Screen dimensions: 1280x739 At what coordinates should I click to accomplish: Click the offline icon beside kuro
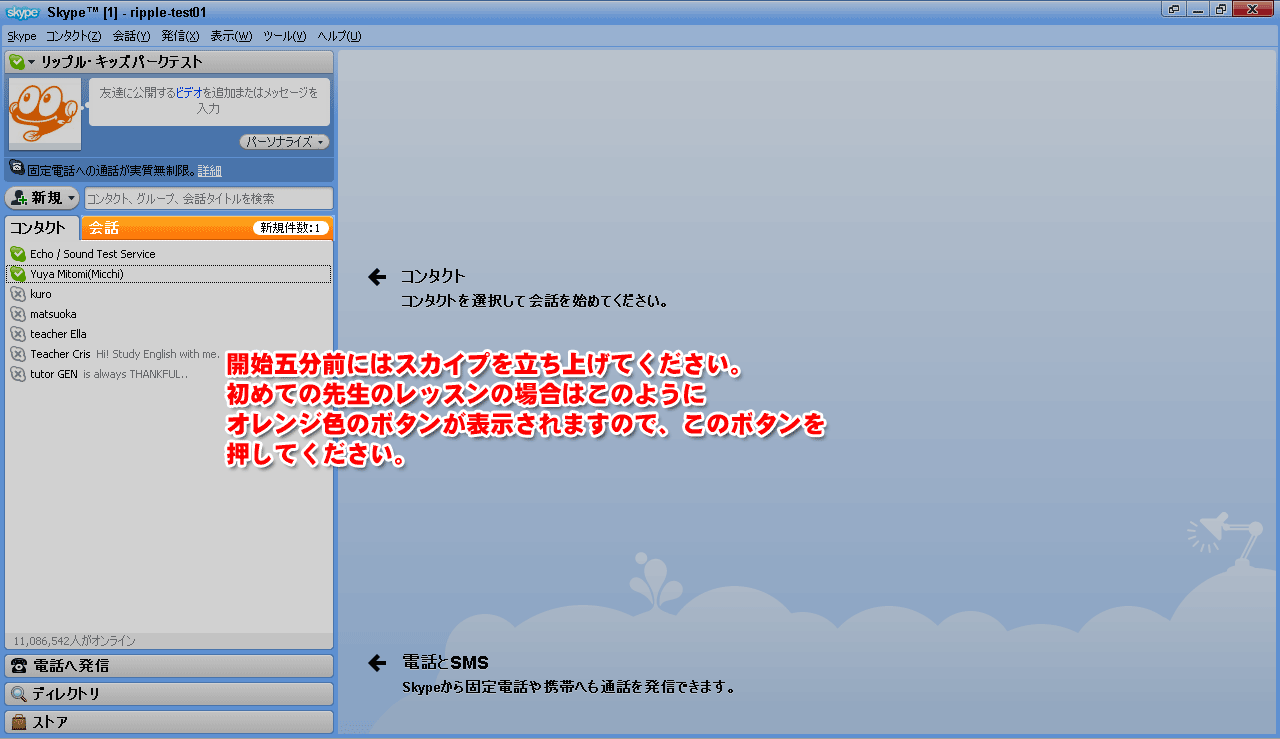click(17, 294)
